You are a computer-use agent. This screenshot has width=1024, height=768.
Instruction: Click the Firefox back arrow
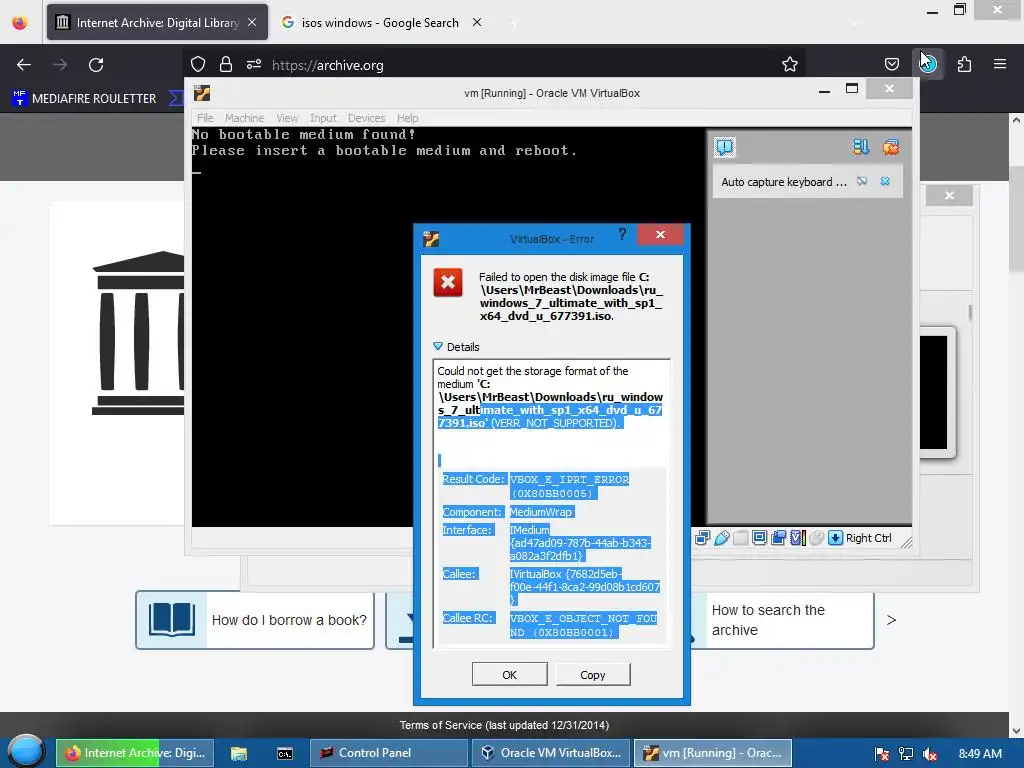coord(24,65)
